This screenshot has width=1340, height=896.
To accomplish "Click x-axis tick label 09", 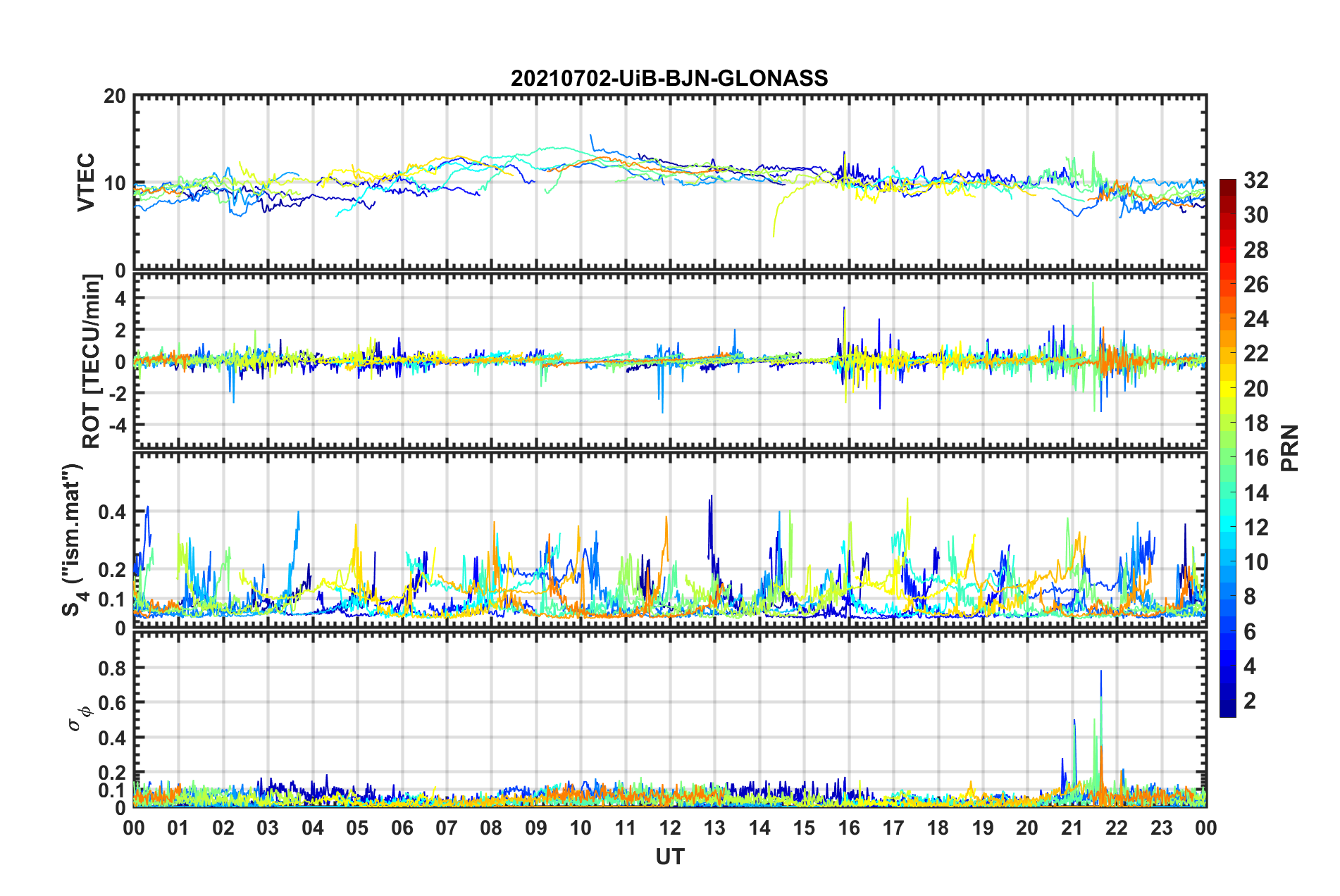I will tap(535, 828).
